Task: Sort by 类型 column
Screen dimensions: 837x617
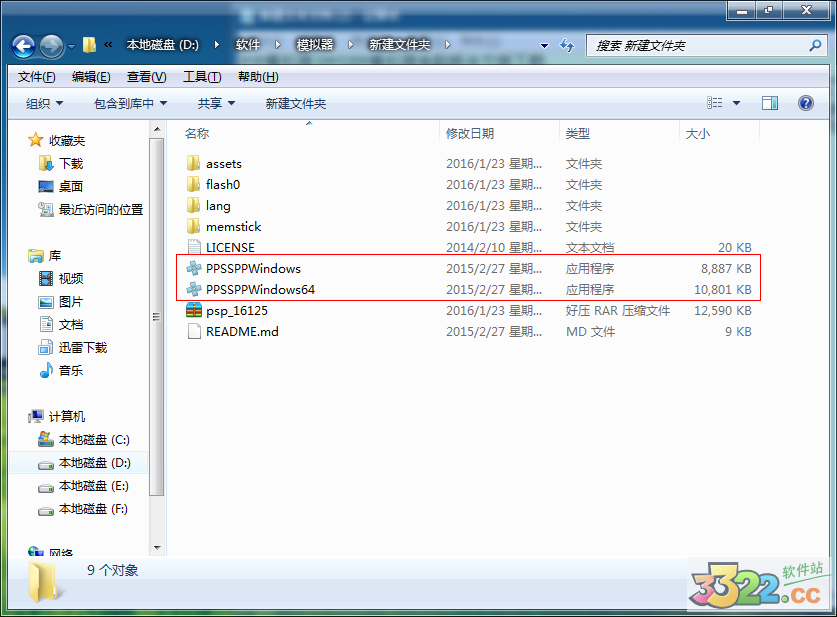Action: 578,133
